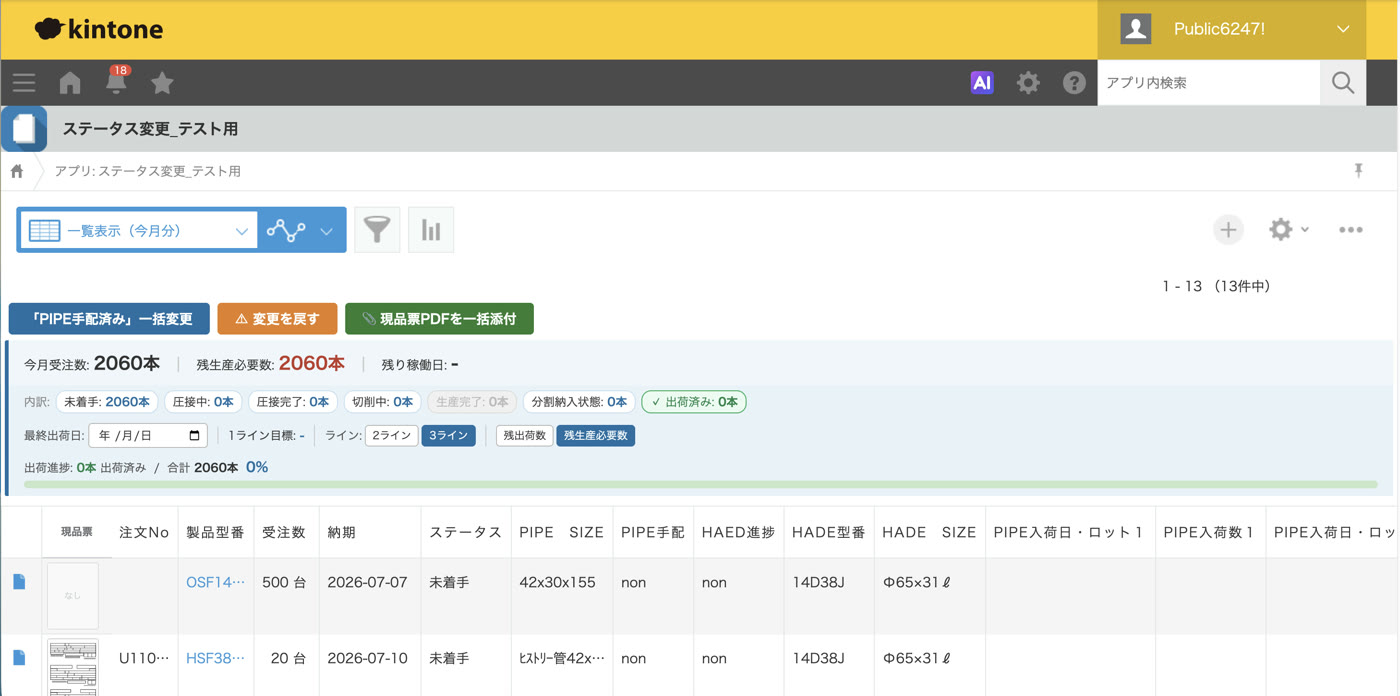Open the bar chart graph icon
The width and height of the screenshot is (1400, 696).
click(x=431, y=230)
